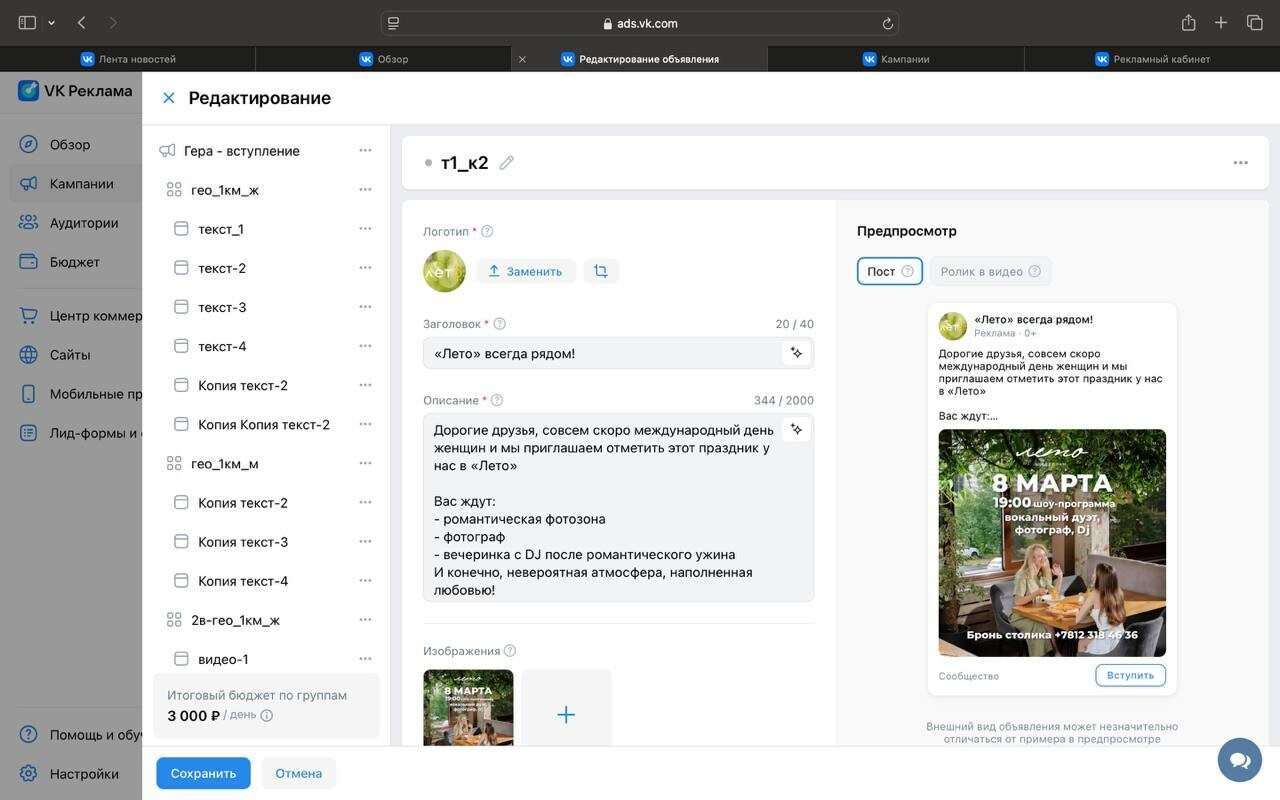This screenshot has height=800, width=1280.
Task: Click into the Описание text area
Action: pyautogui.click(x=618, y=507)
